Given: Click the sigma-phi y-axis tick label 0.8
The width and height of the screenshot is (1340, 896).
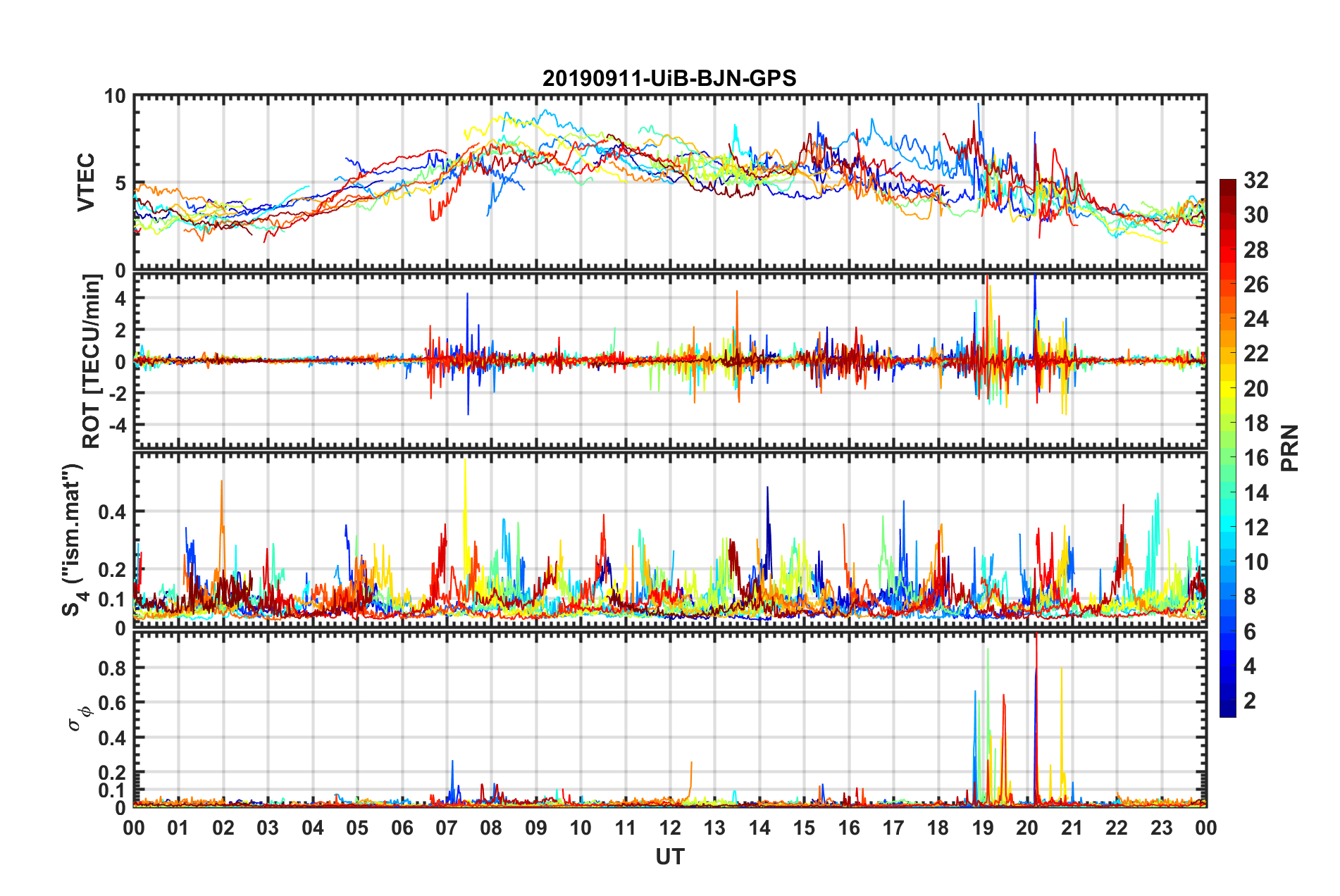Looking at the screenshot, I should click(x=112, y=668).
